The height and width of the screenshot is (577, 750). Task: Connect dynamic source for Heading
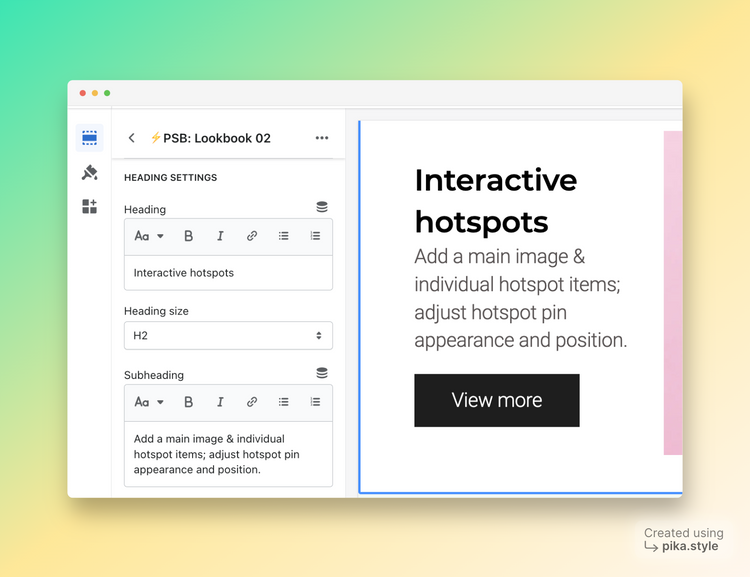(321, 207)
